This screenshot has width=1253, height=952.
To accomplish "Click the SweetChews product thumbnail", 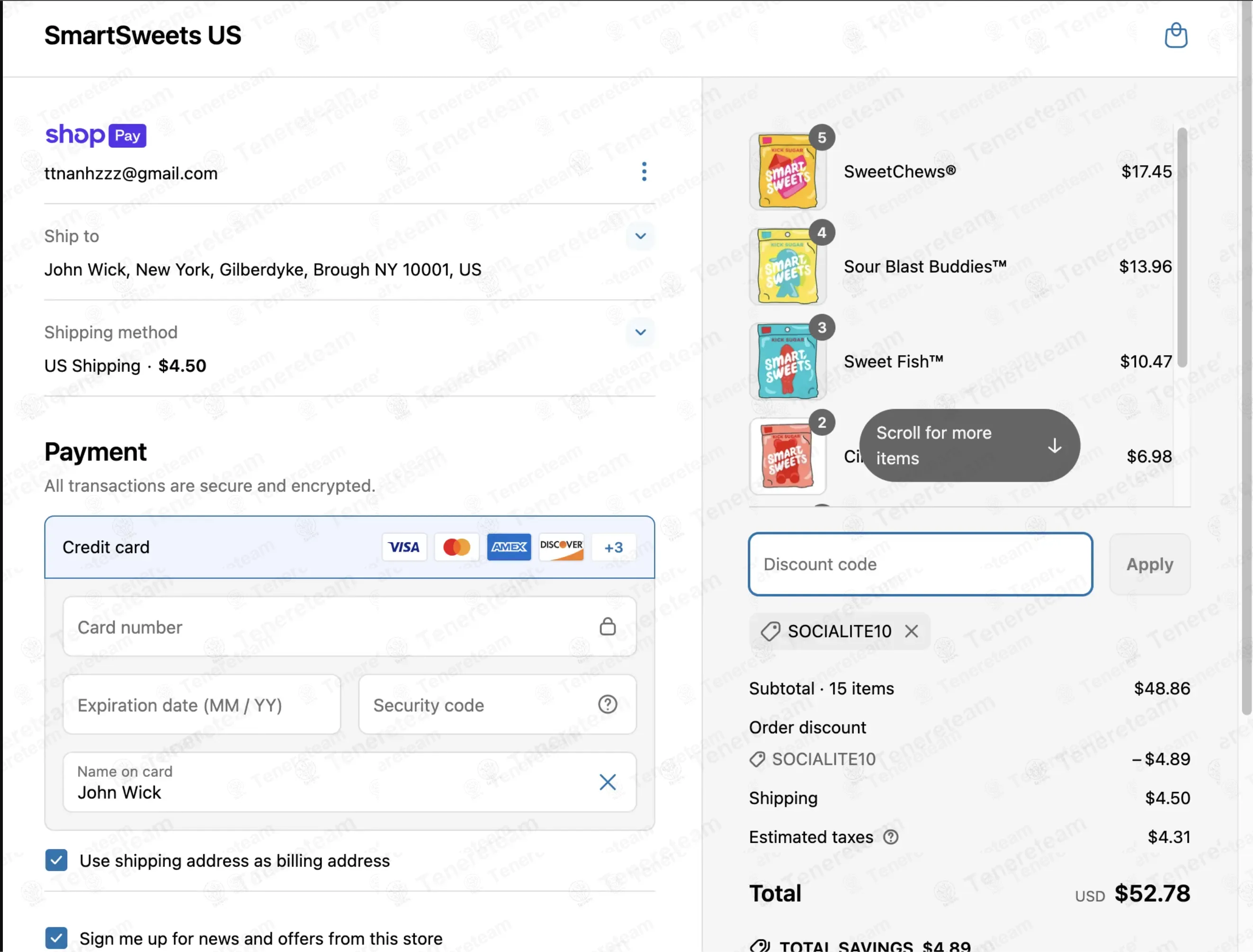I will click(788, 171).
